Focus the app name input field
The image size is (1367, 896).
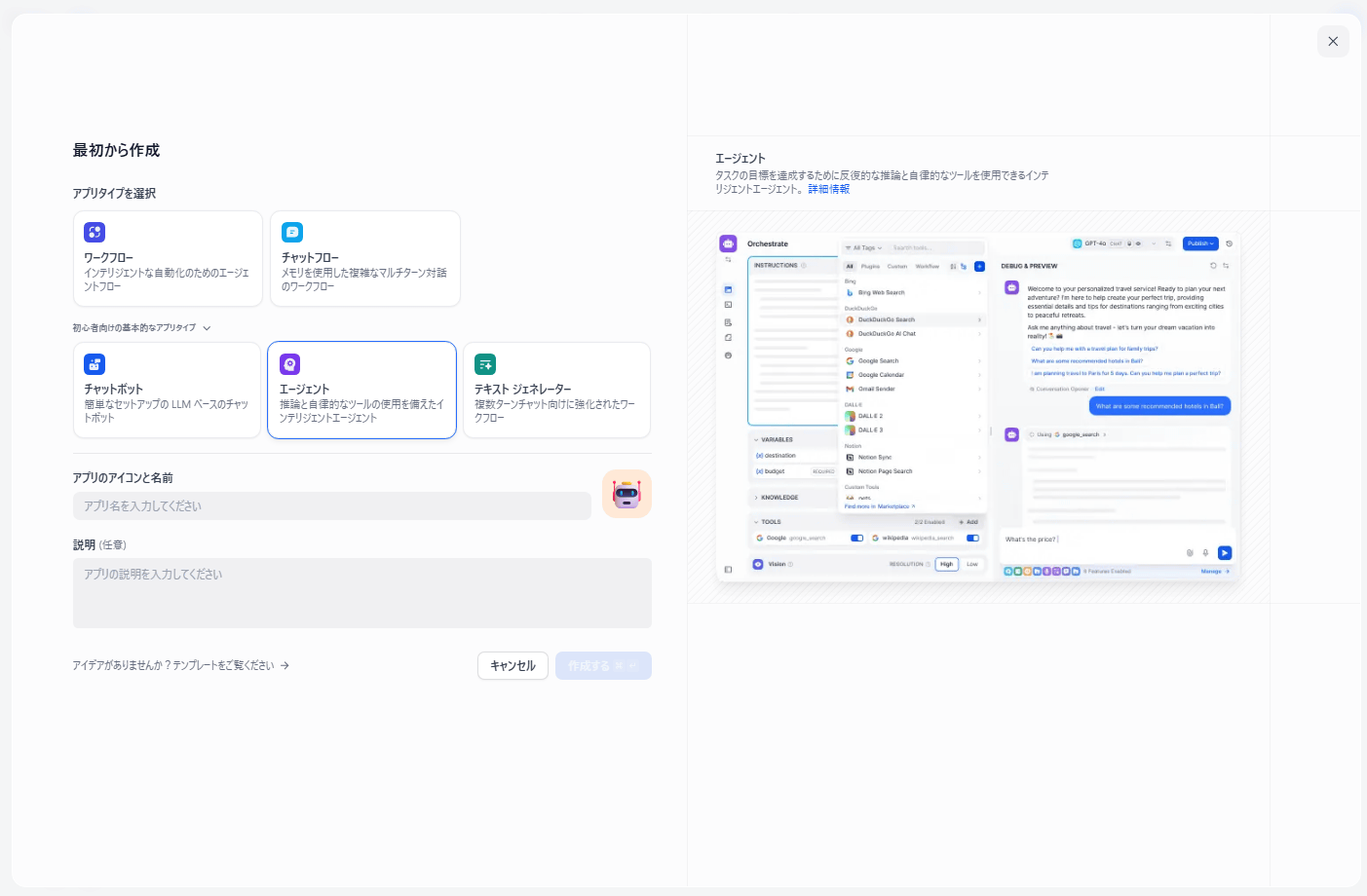[331, 506]
